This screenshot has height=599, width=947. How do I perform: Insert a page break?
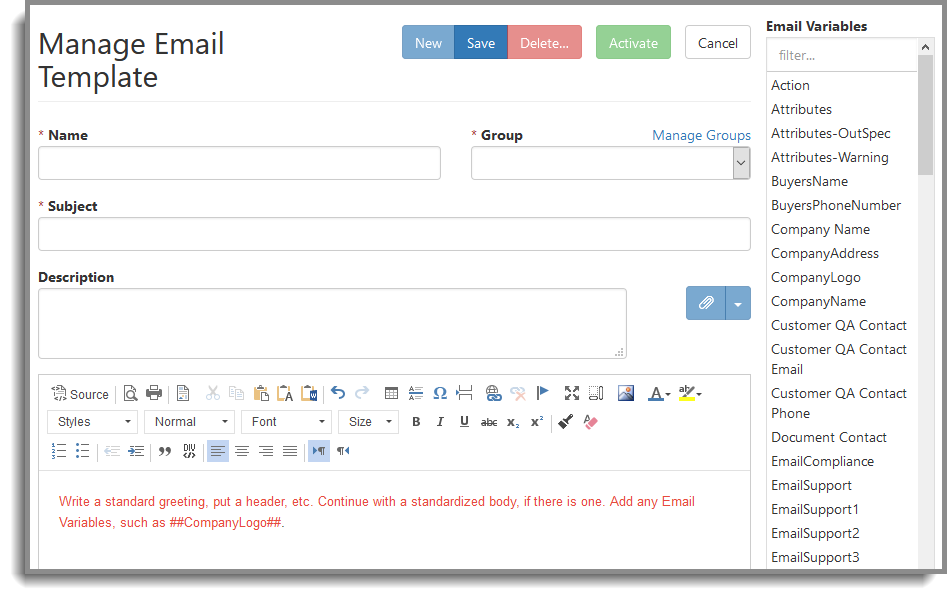pos(464,394)
